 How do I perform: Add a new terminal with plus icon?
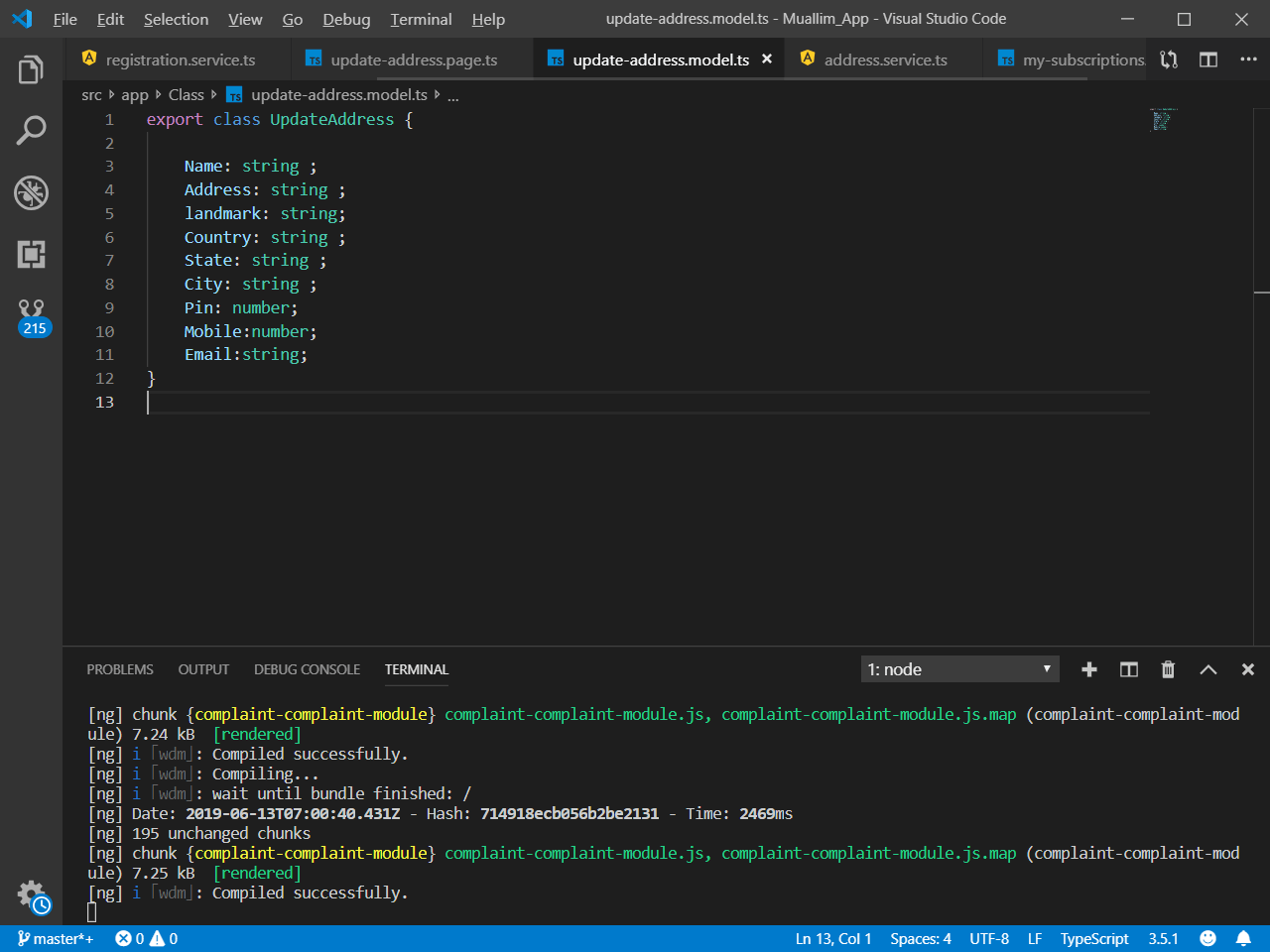(1088, 669)
